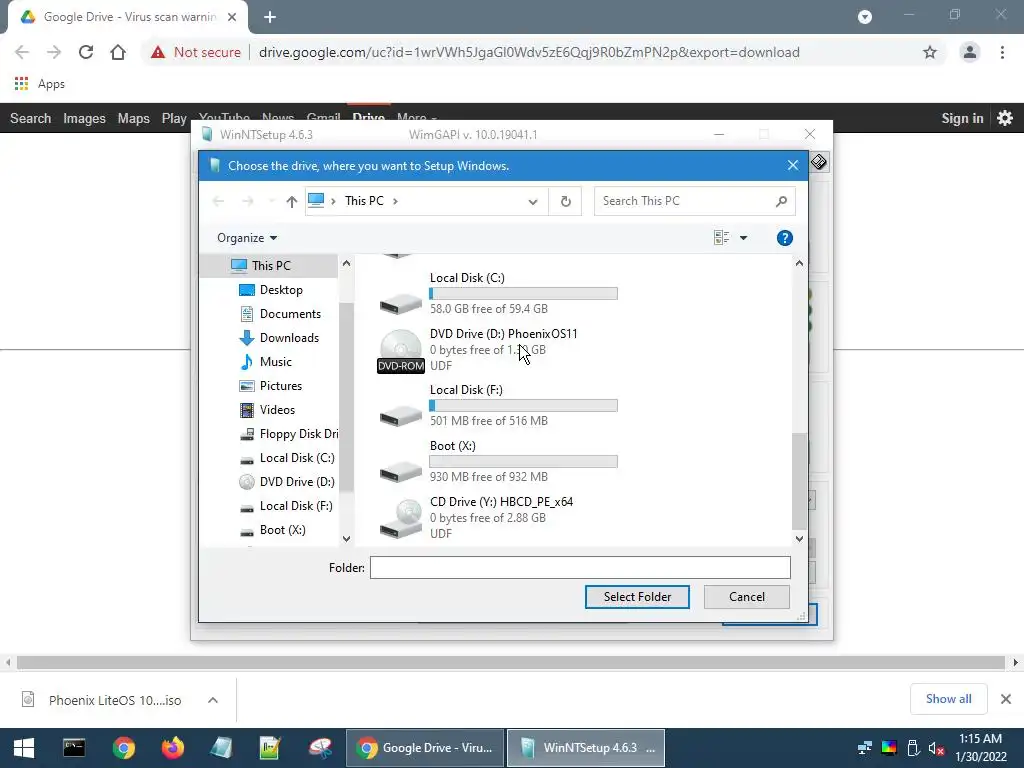Open download item options chevron
1024x768 pixels.
[213, 700]
